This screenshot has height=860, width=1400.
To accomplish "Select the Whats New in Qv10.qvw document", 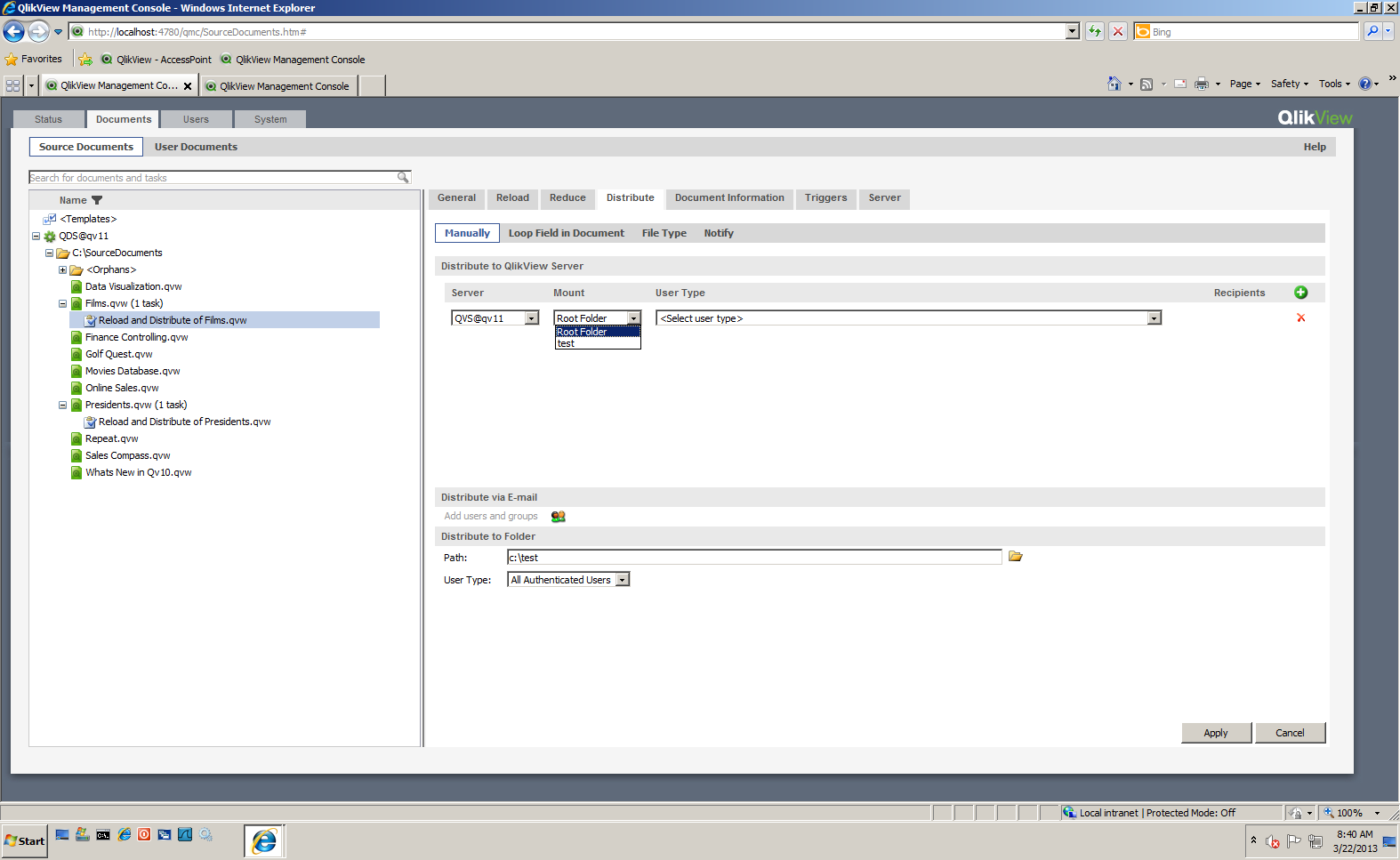I will tap(138, 472).
